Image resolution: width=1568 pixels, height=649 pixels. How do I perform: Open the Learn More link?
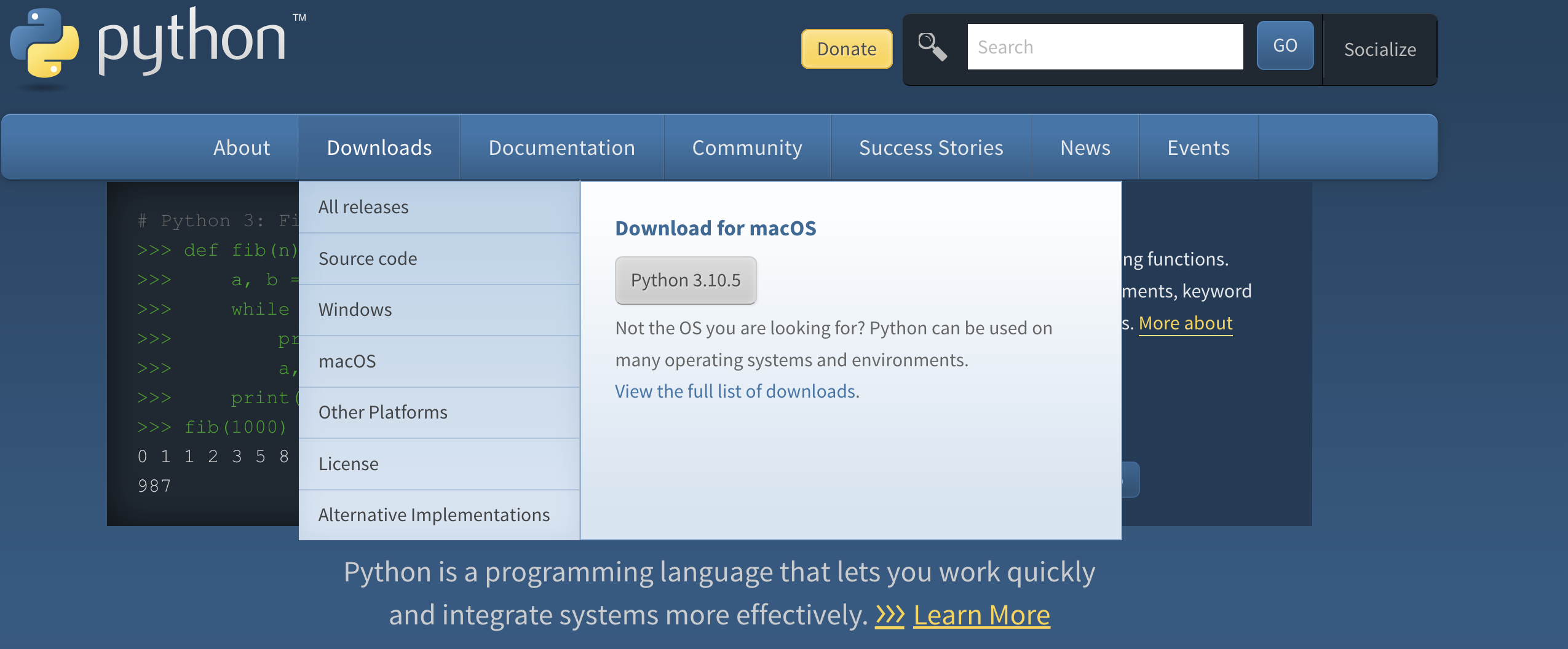981,614
